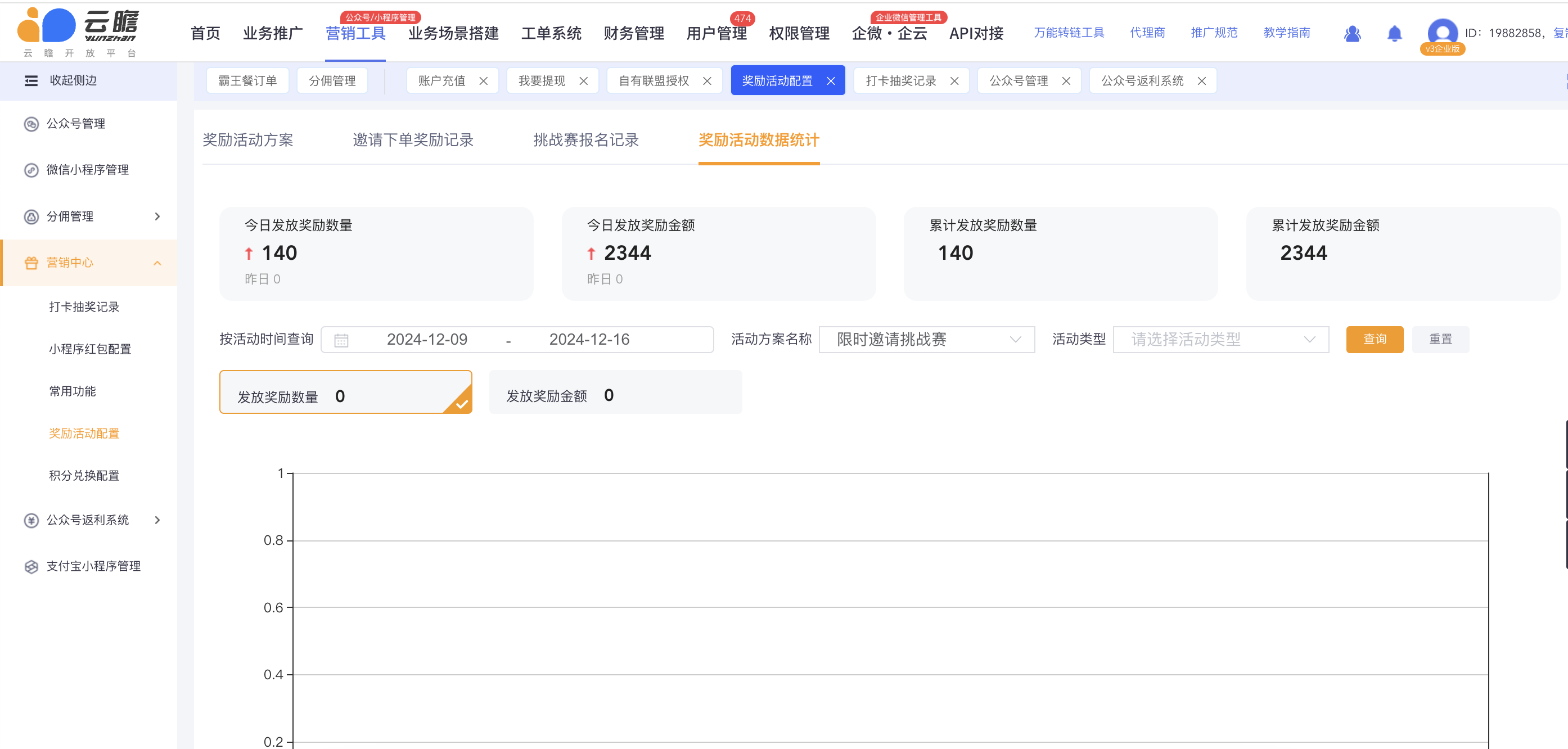Open the 霸王餐订单 page tab
Viewport: 1568px width, 749px height.
click(247, 81)
